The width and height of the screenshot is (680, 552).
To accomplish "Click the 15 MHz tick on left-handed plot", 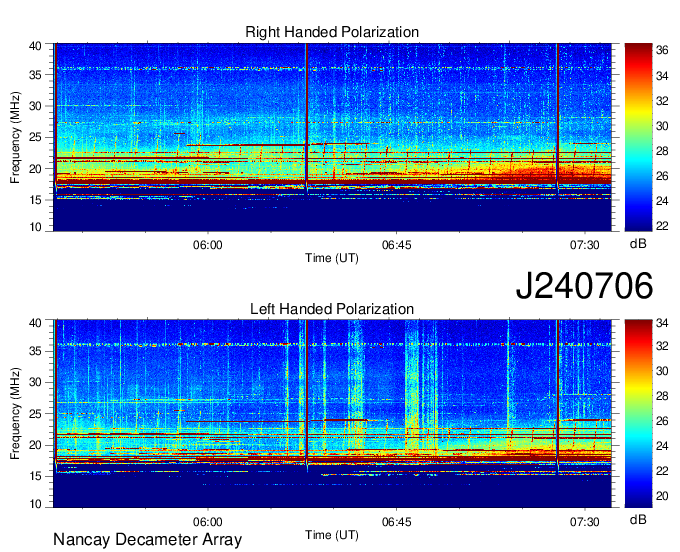I will click(35, 476).
